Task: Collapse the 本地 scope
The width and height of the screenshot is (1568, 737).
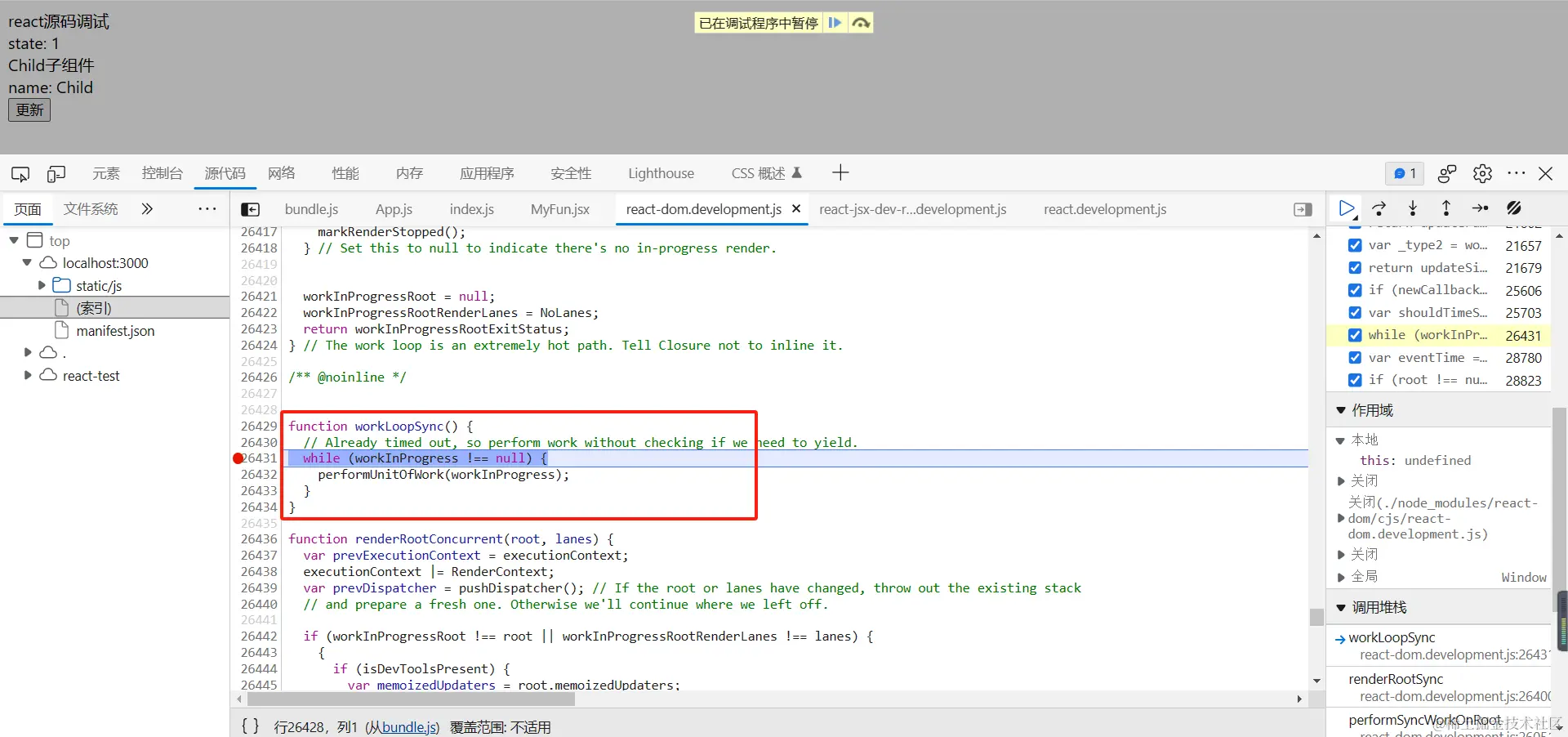Action: pyautogui.click(x=1340, y=440)
